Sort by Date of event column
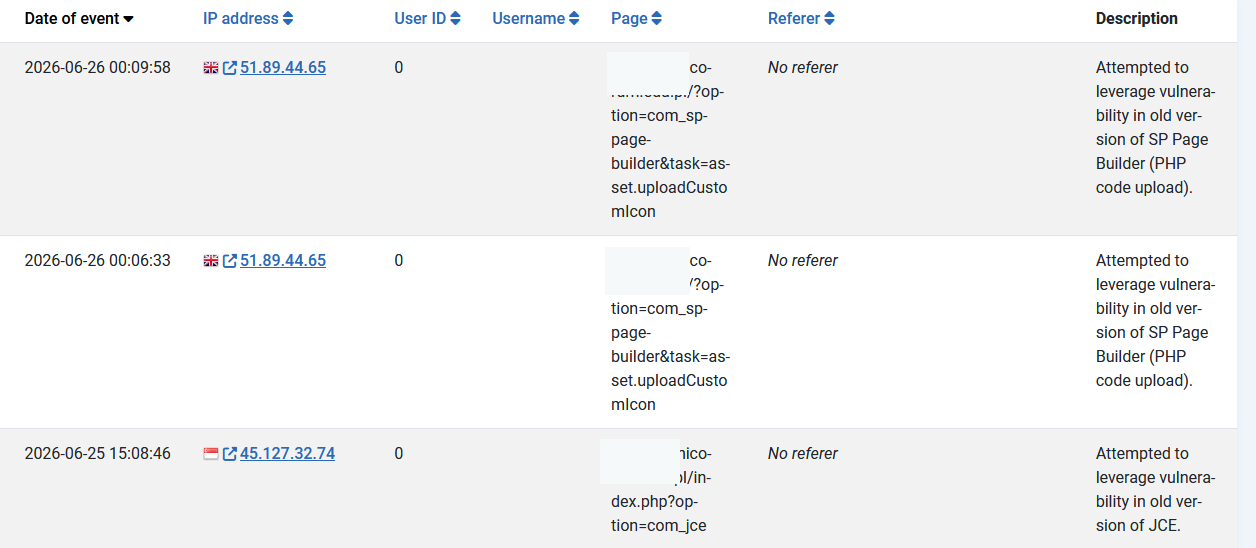Image resolution: width=1256 pixels, height=548 pixels. tap(79, 18)
